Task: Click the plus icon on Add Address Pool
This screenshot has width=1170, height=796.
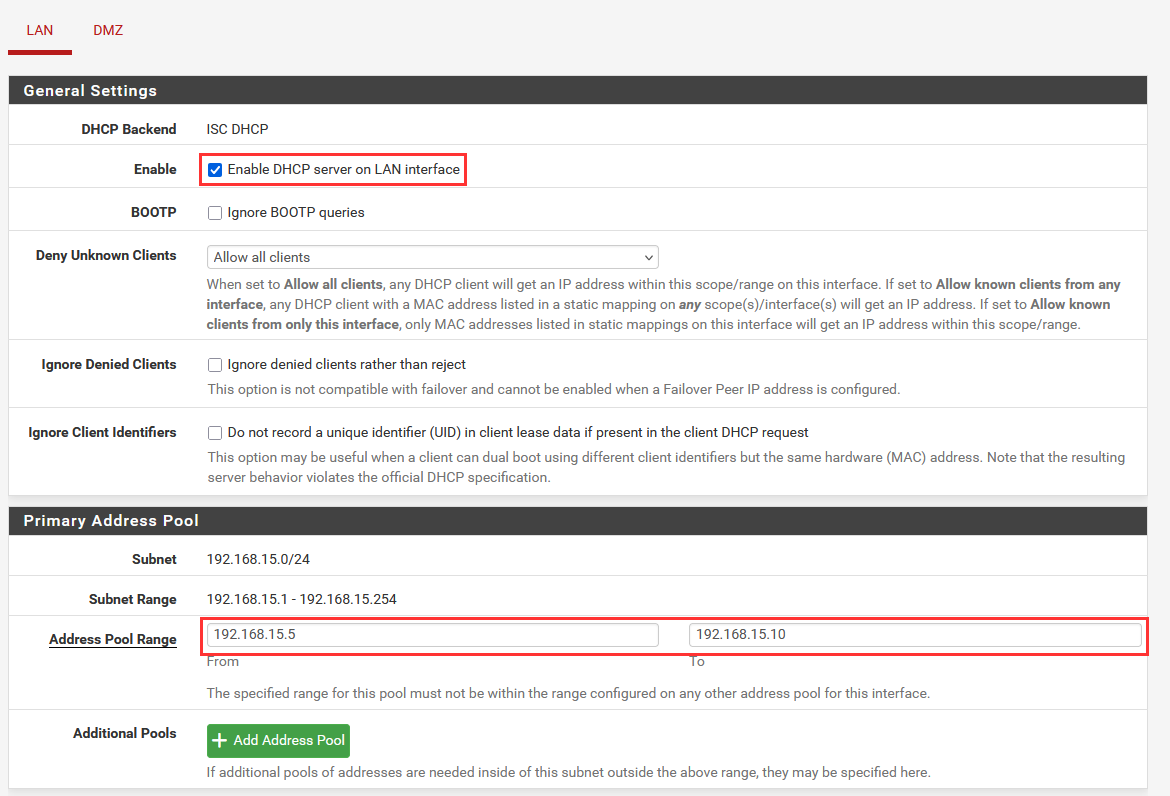Action: [220, 741]
